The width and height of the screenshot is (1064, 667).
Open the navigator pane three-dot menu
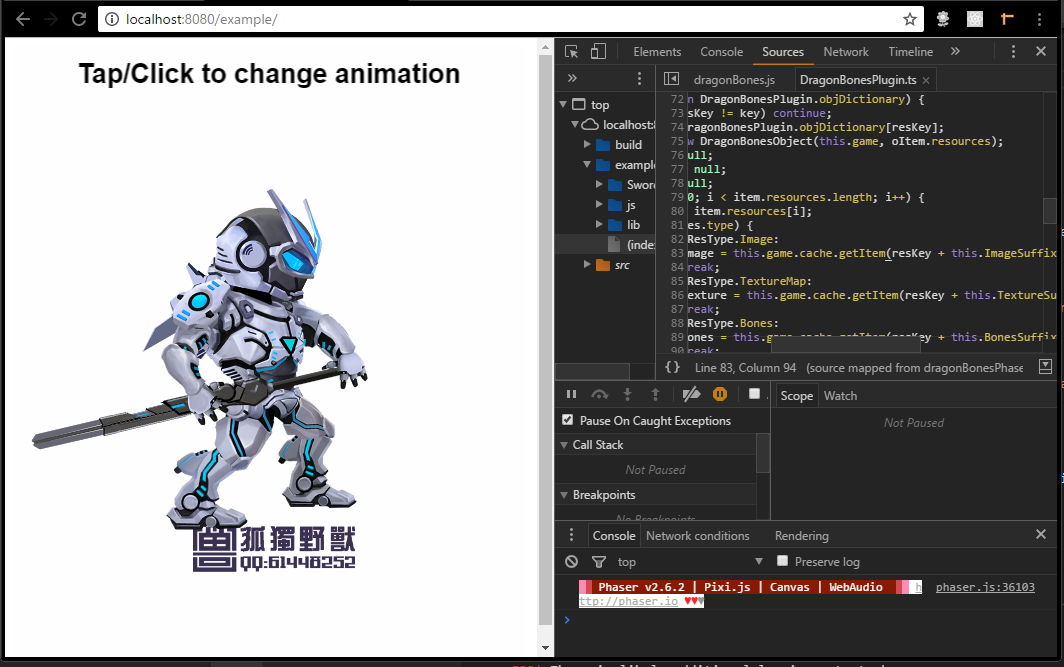(639, 79)
